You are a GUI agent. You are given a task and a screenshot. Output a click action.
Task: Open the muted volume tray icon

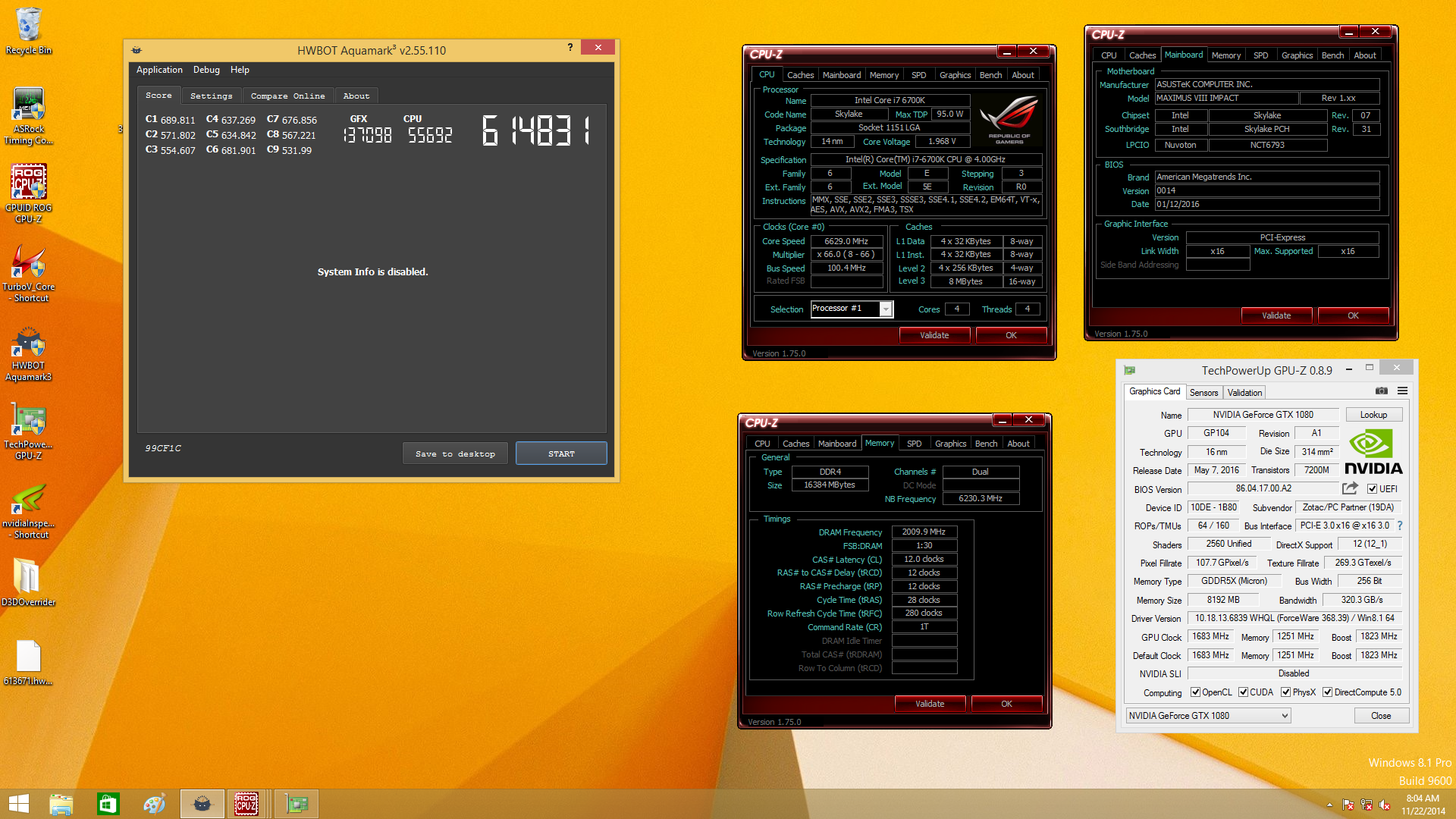pyautogui.click(x=1385, y=805)
